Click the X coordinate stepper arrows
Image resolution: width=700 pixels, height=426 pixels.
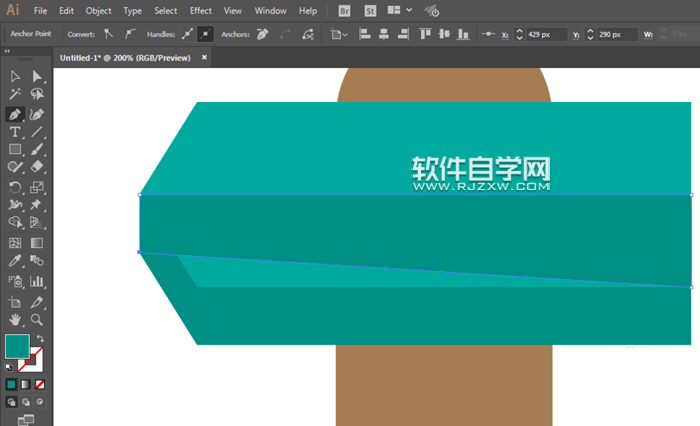coord(519,34)
